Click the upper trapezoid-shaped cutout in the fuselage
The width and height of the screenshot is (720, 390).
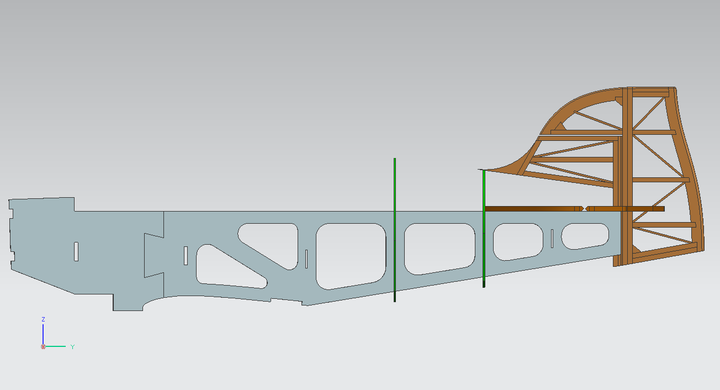point(270,244)
